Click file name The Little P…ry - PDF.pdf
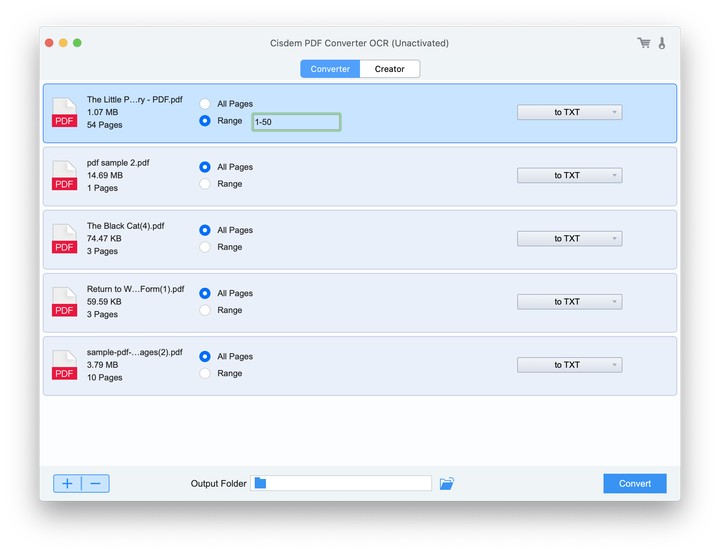720x553 pixels. (x=135, y=100)
